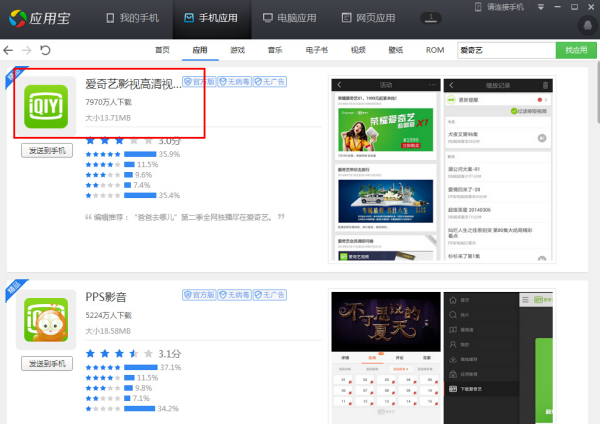Click the 3.1分 rating score
This screenshot has height=424, width=600.
[x=170, y=354]
